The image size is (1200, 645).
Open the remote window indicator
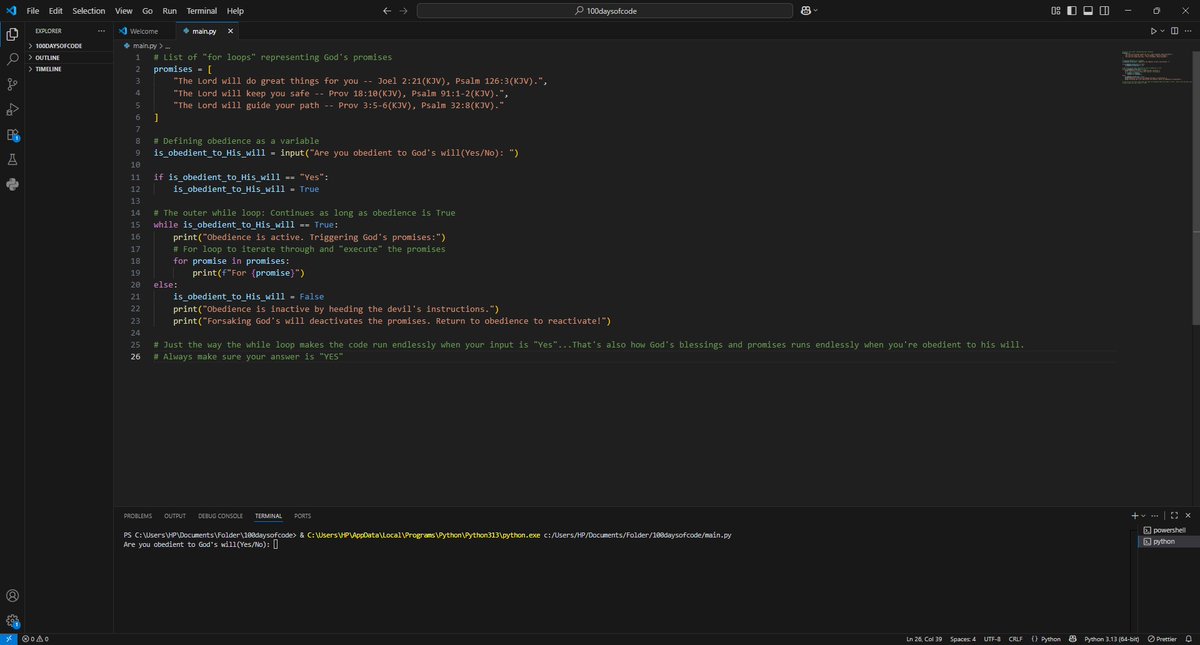coord(8,638)
